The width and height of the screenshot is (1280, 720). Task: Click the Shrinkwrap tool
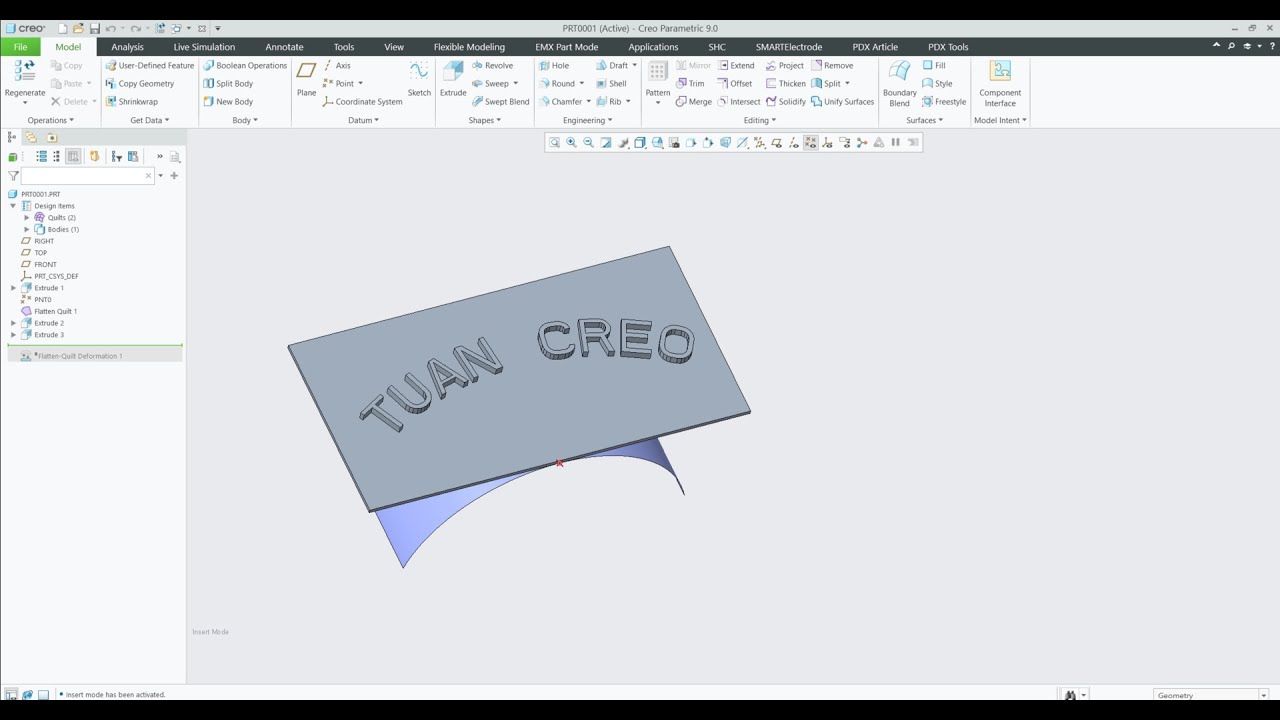click(131, 101)
